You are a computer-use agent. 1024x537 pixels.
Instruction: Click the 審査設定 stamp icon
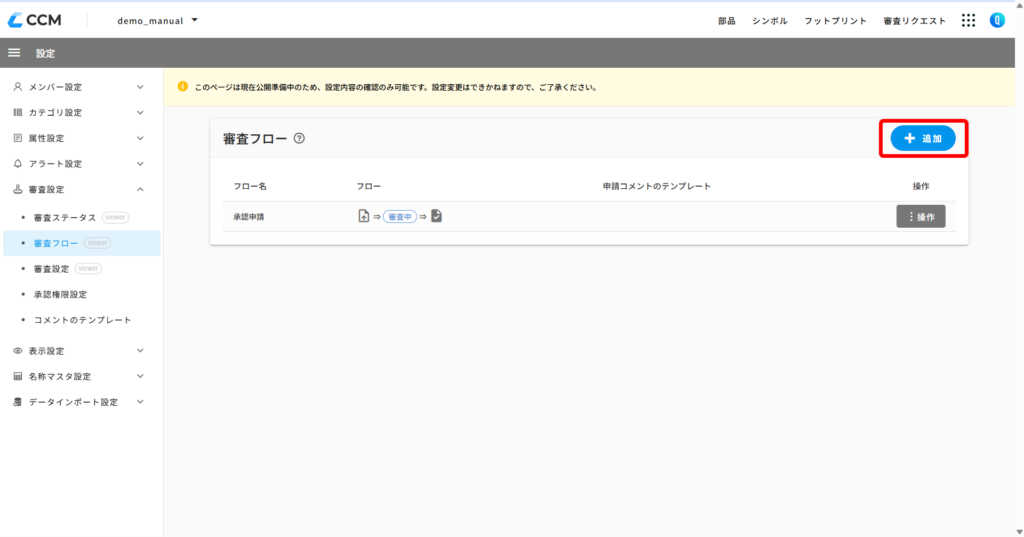18,189
